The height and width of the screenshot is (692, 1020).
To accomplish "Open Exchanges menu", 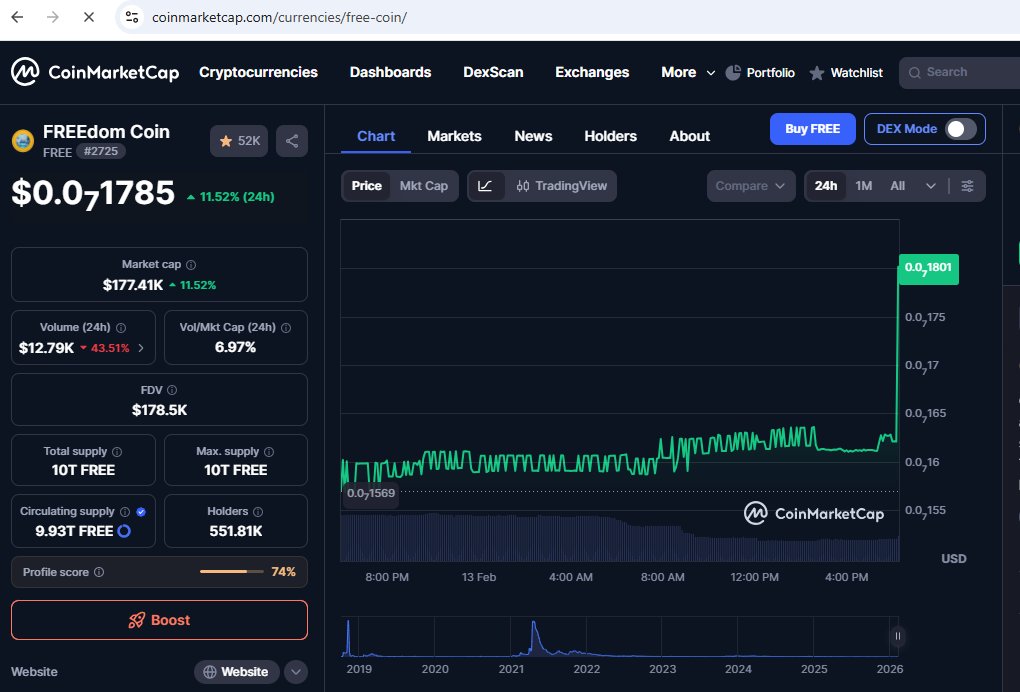I will [592, 72].
